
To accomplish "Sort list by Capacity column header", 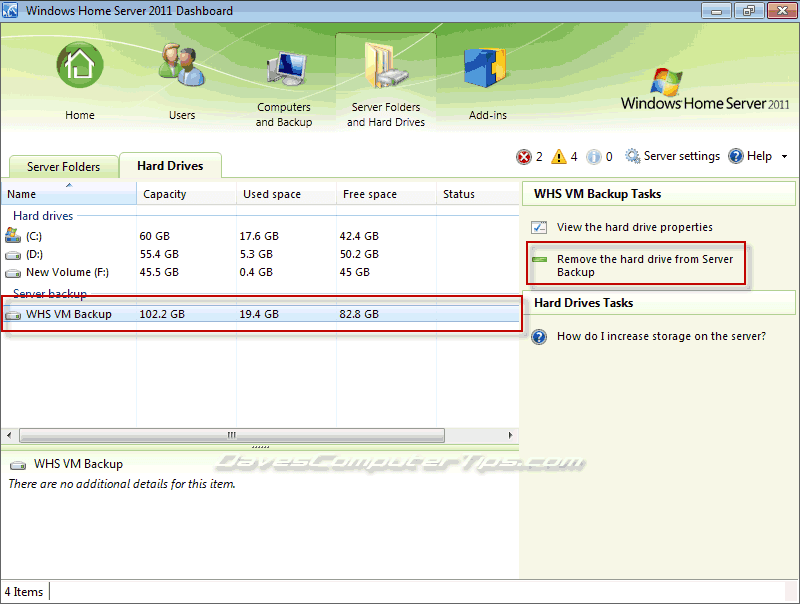I will click(186, 194).
